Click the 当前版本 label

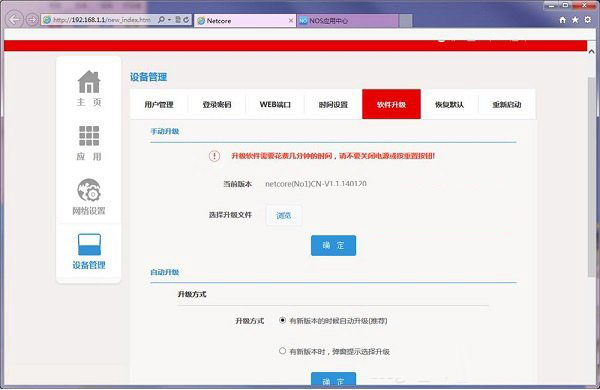coord(238,184)
